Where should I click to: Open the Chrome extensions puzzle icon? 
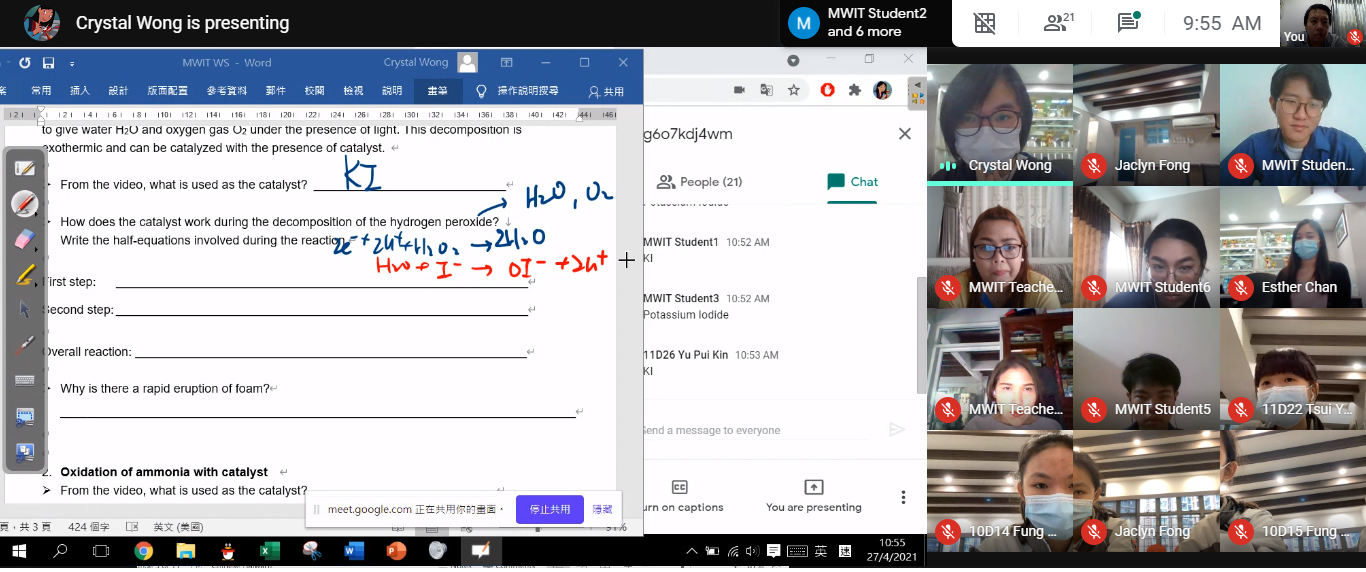(855, 90)
